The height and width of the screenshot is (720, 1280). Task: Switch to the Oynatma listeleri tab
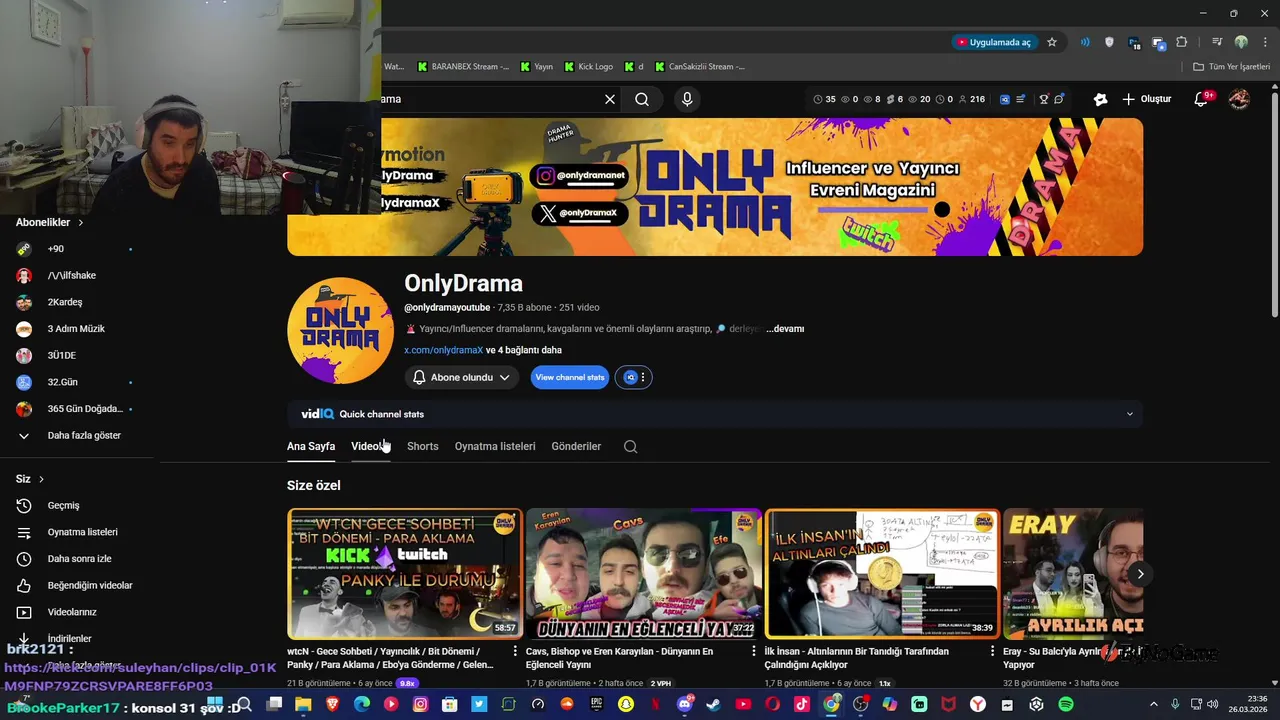point(495,446)
